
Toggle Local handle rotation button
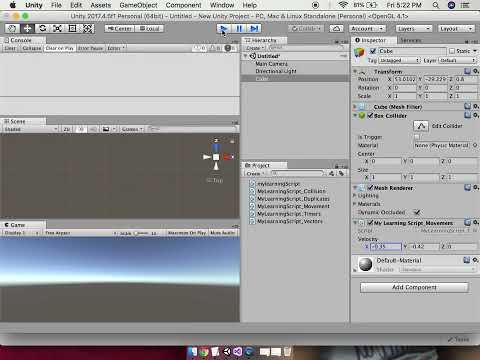point(149,29)
